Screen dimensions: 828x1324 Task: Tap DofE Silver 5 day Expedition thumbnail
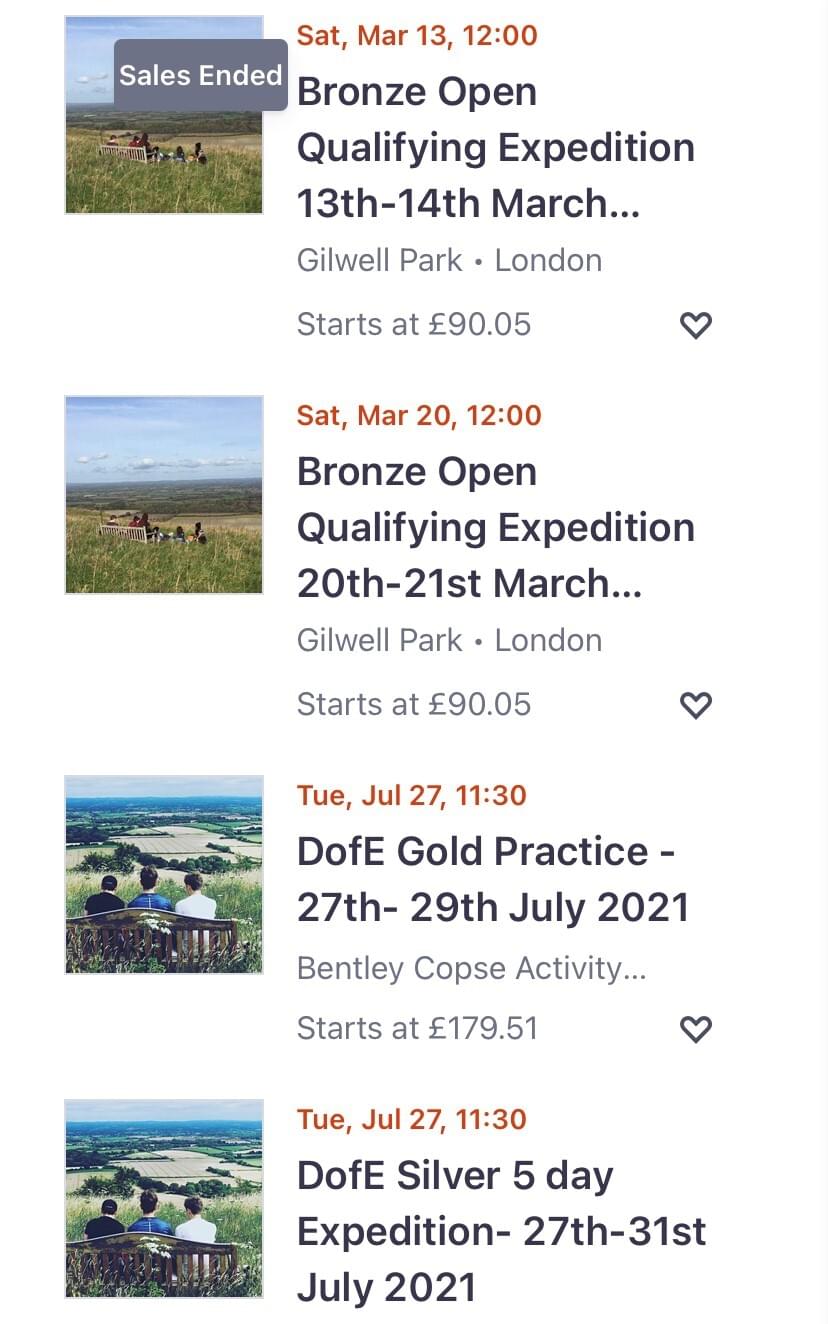(164, 1199)
